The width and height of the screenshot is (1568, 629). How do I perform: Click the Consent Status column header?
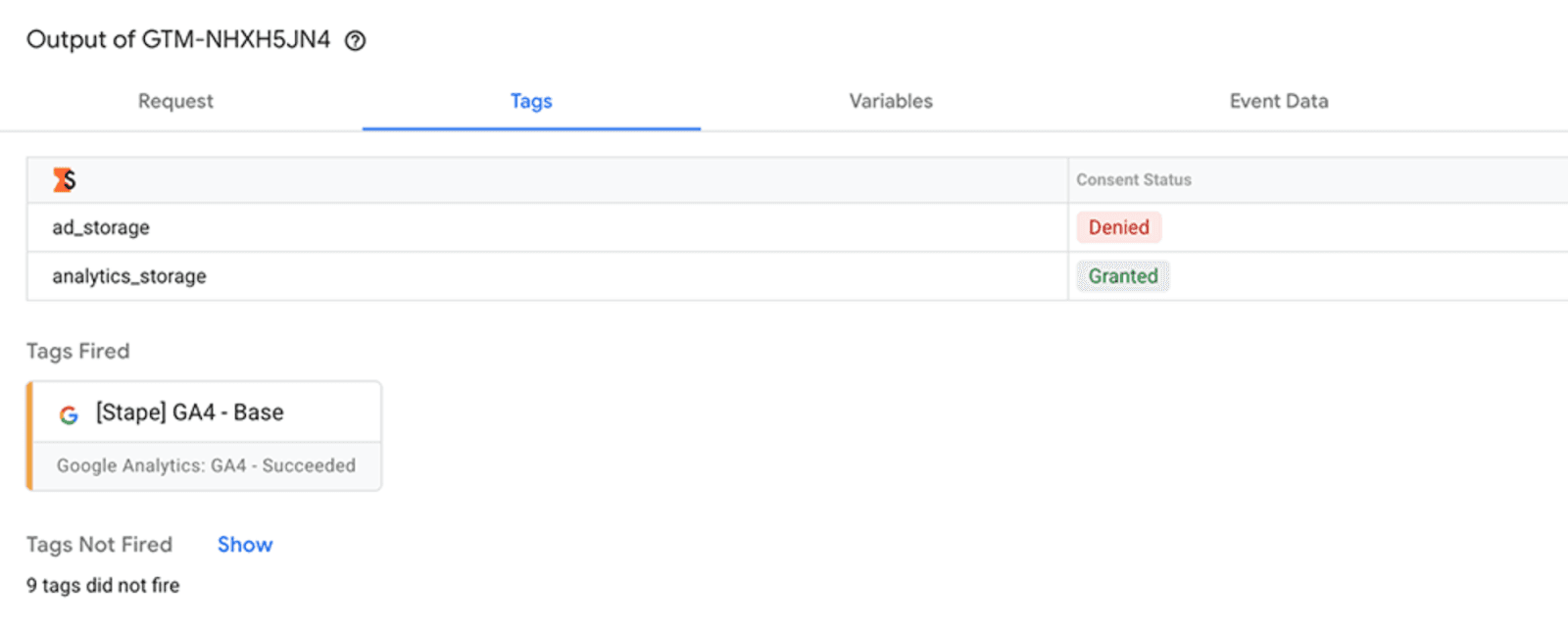click(1134, 180)
